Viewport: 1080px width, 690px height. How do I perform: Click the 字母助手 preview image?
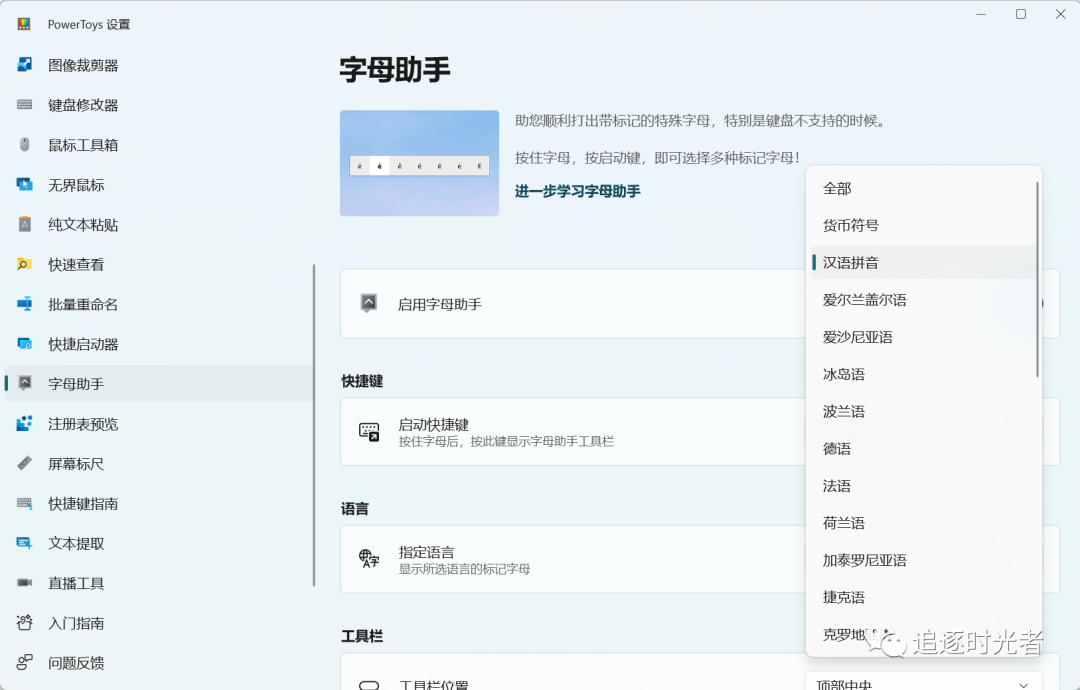(419, 162)
